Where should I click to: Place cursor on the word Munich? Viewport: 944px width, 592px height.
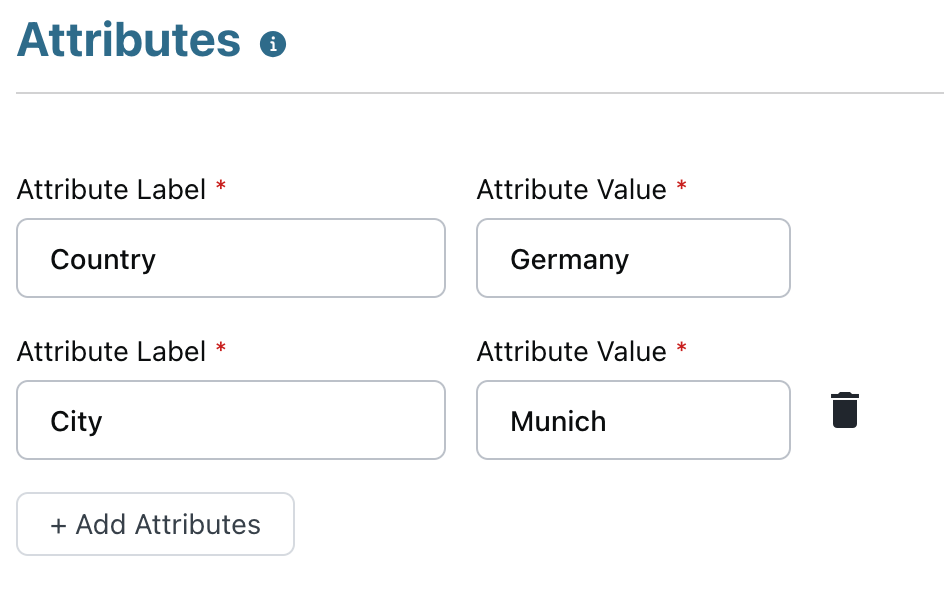tap(558, 421)
